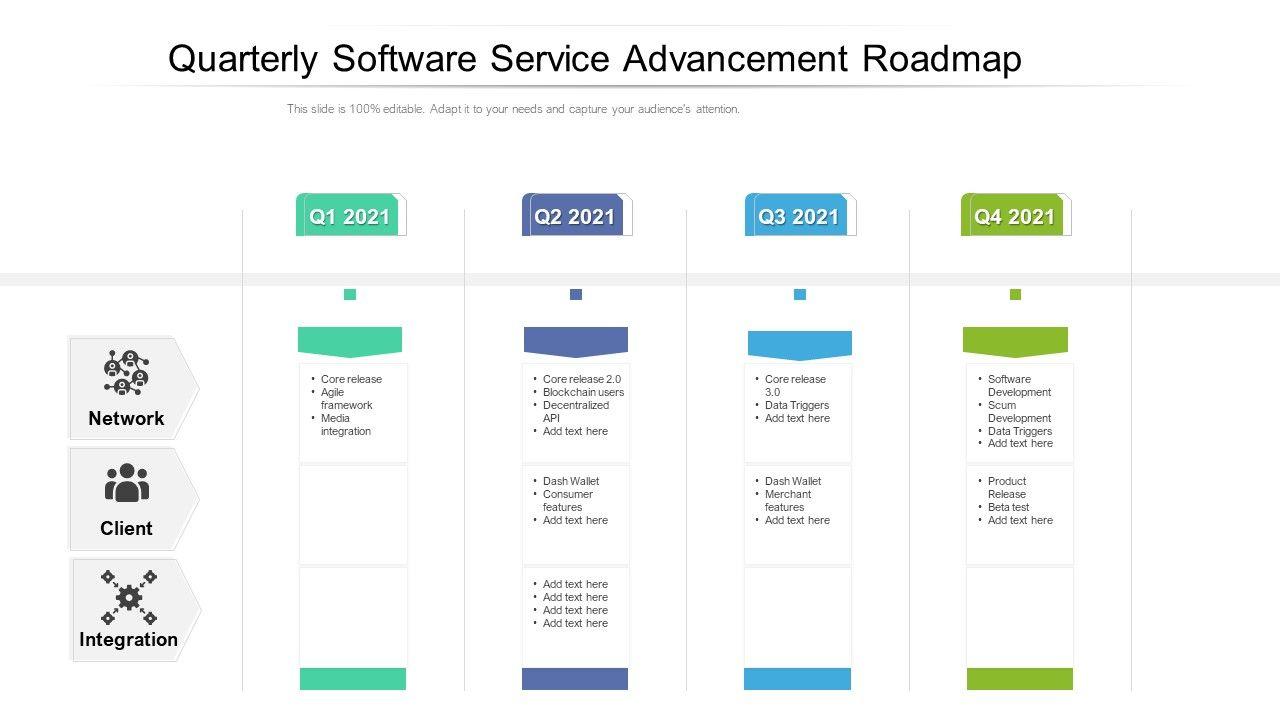Open the Q2 2021 quarter tab
The width and height of the screenshot is (1280, 720).
(576, 215)
